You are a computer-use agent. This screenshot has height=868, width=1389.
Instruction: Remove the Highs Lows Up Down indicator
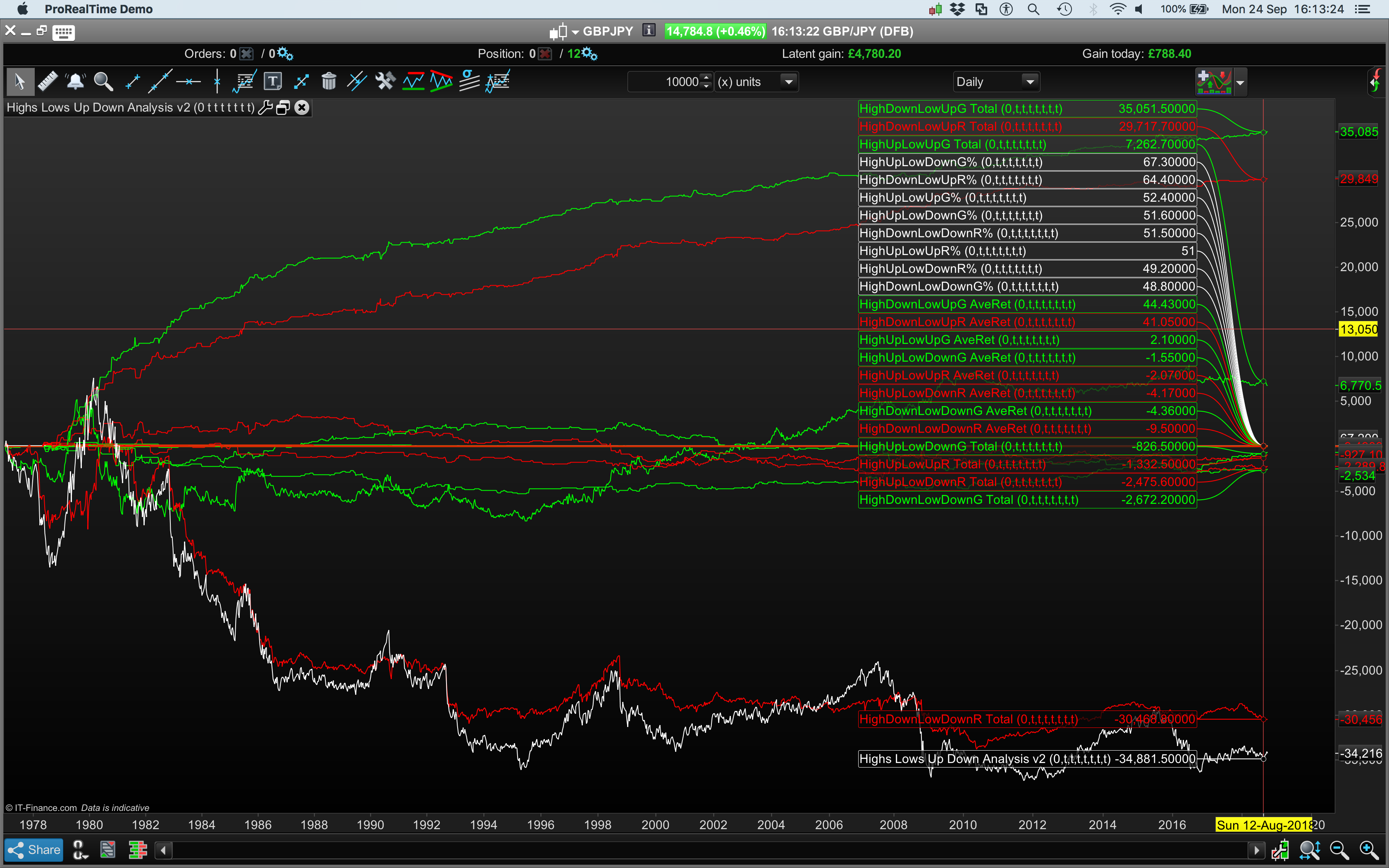coord(302,108)
